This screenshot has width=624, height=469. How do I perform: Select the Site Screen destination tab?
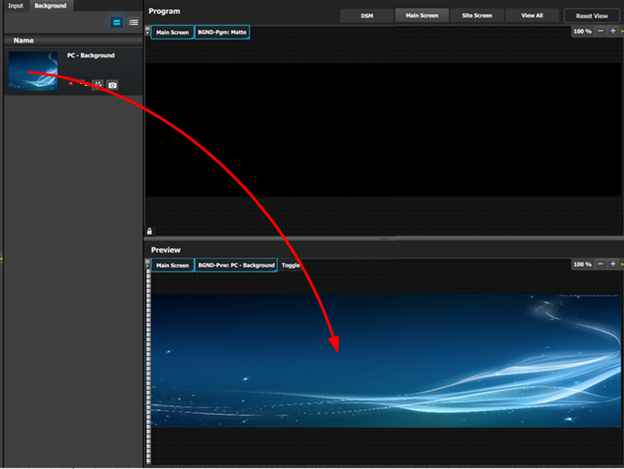(x=477, y=16)
